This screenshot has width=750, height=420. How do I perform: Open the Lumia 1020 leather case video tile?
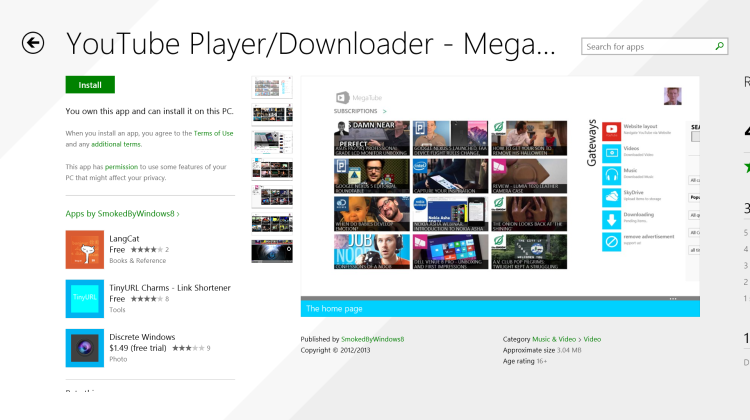click(529, 176)
